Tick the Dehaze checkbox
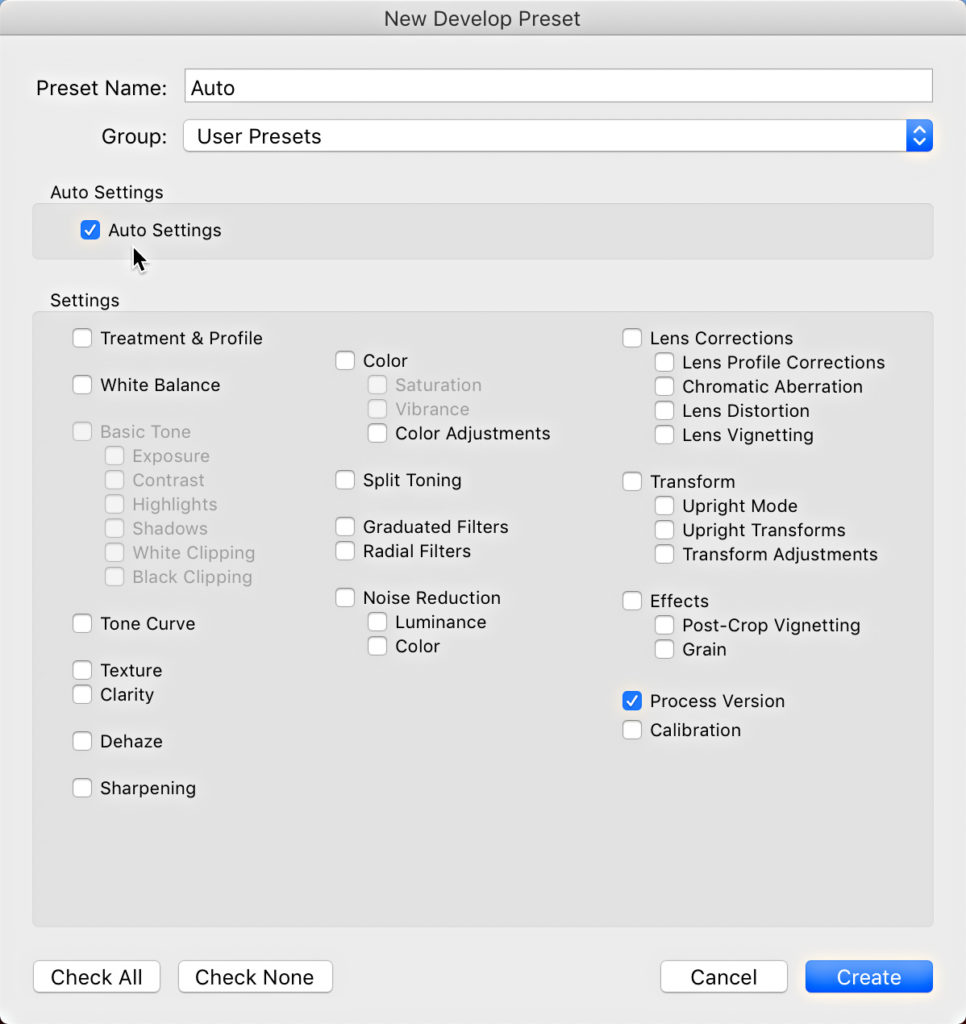This screenshot has width=966, height=1024. point(82,741)
